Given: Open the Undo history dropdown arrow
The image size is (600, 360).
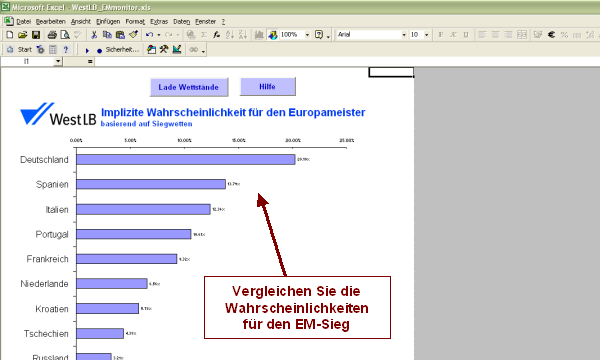Looking at the screenshot, I should click(158, 35).
